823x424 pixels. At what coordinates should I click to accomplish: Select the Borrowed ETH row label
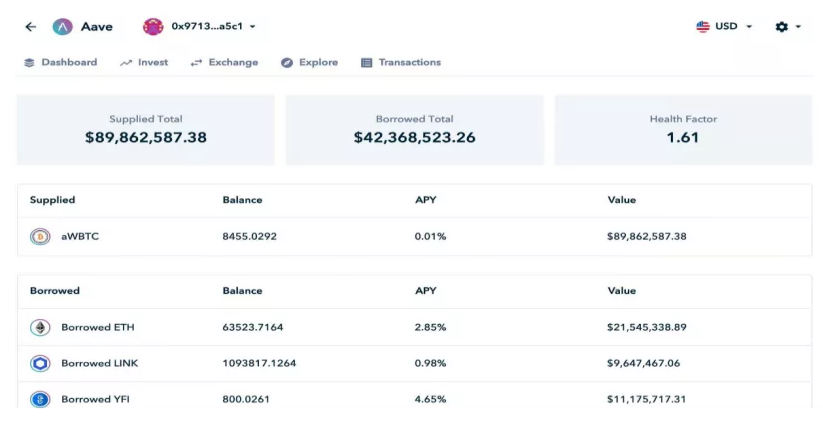[98, 327]
